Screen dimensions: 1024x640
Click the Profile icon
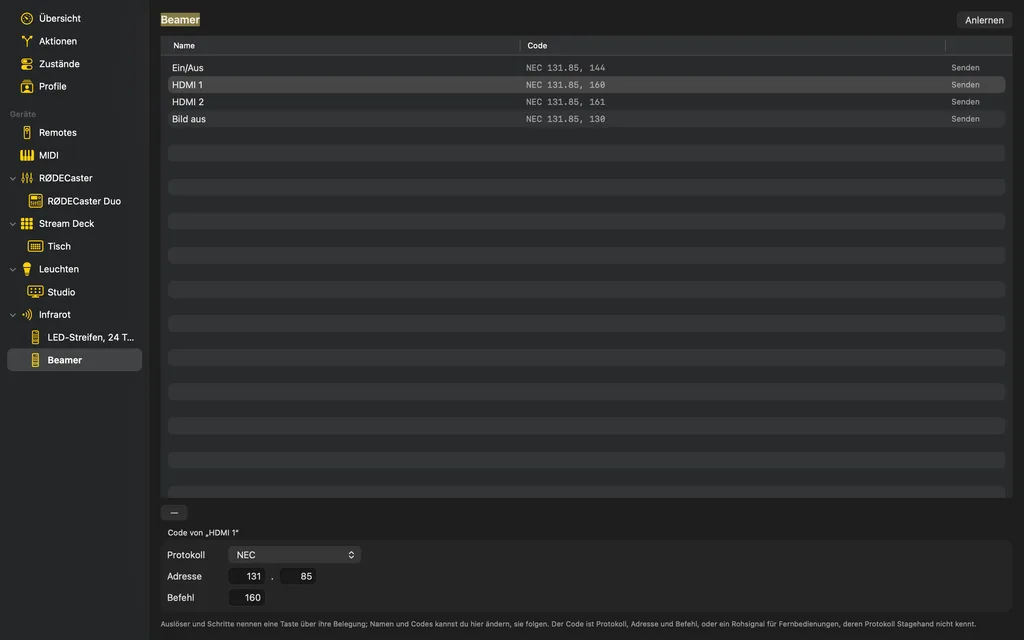(27, 86)
